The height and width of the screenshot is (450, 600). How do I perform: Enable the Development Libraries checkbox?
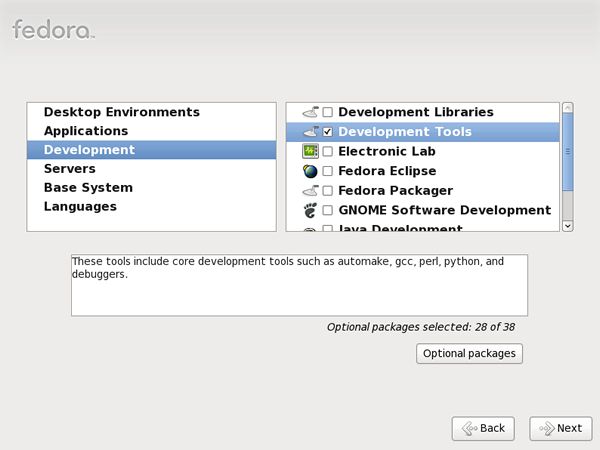coord(328,112)
